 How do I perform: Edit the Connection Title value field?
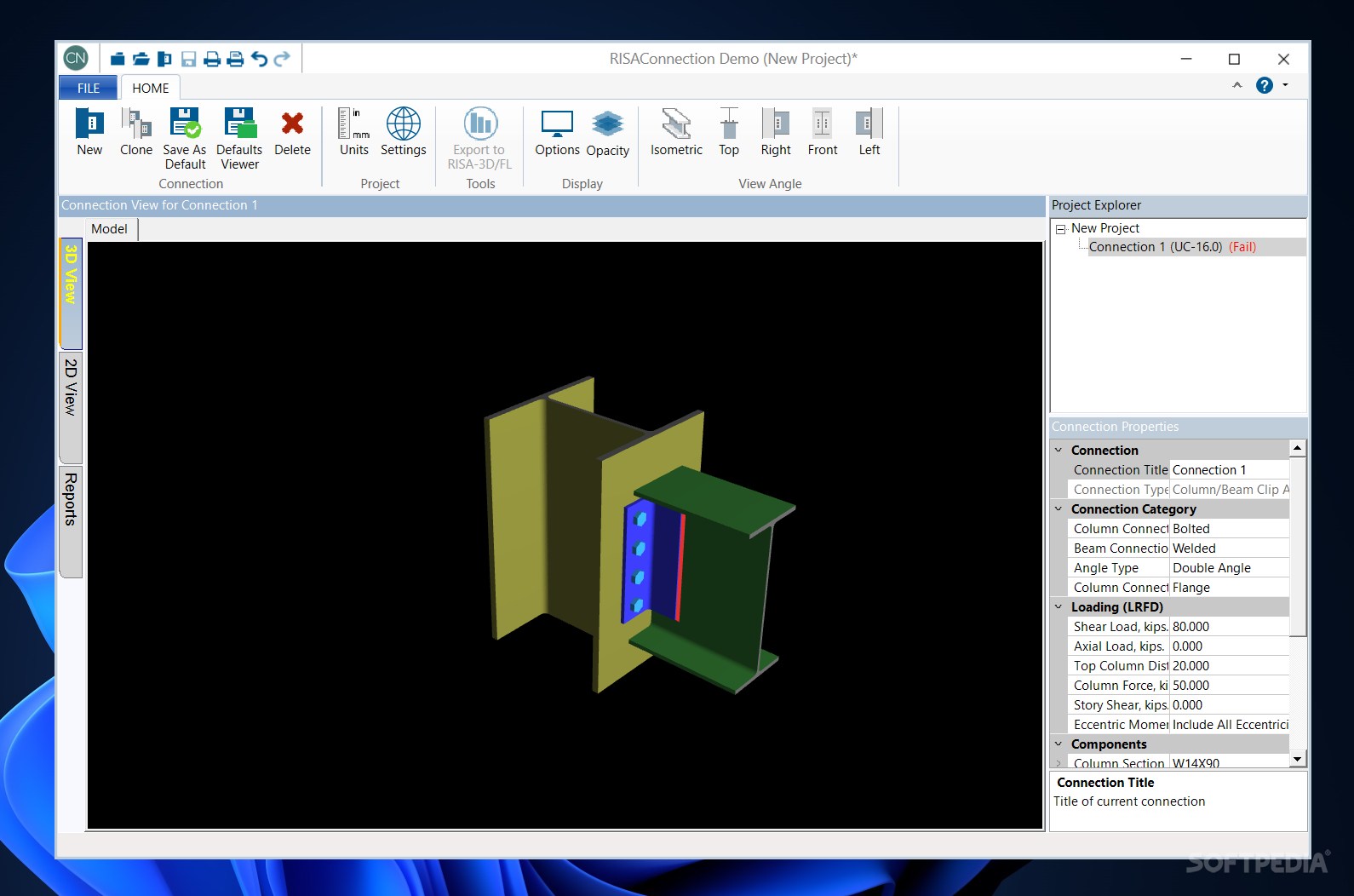(1230, 470)
